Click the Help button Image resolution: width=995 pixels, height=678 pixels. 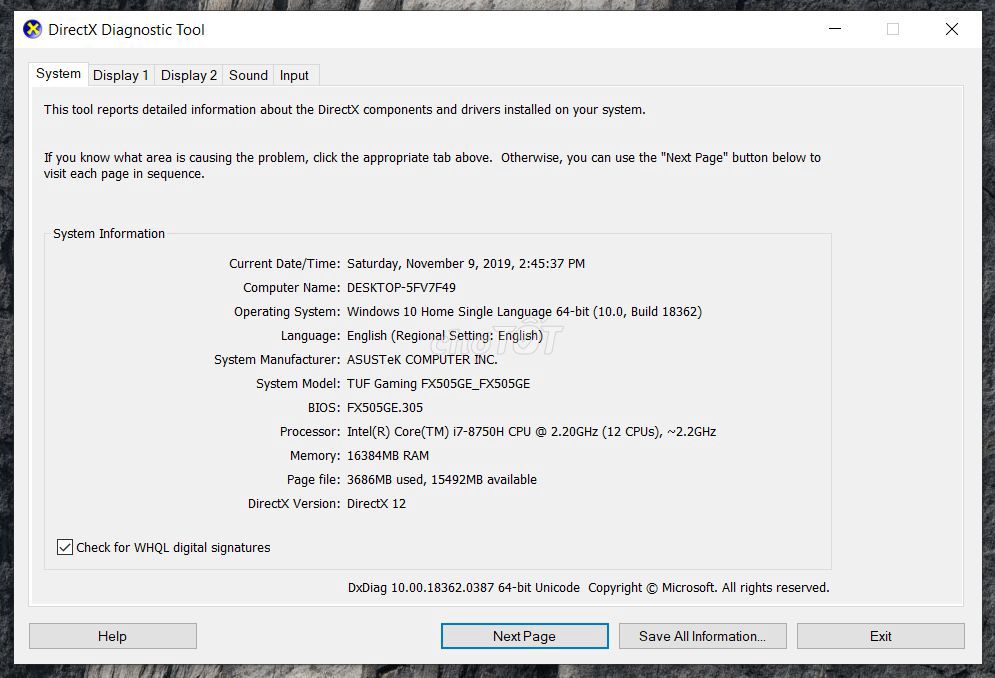coord(112,636)
